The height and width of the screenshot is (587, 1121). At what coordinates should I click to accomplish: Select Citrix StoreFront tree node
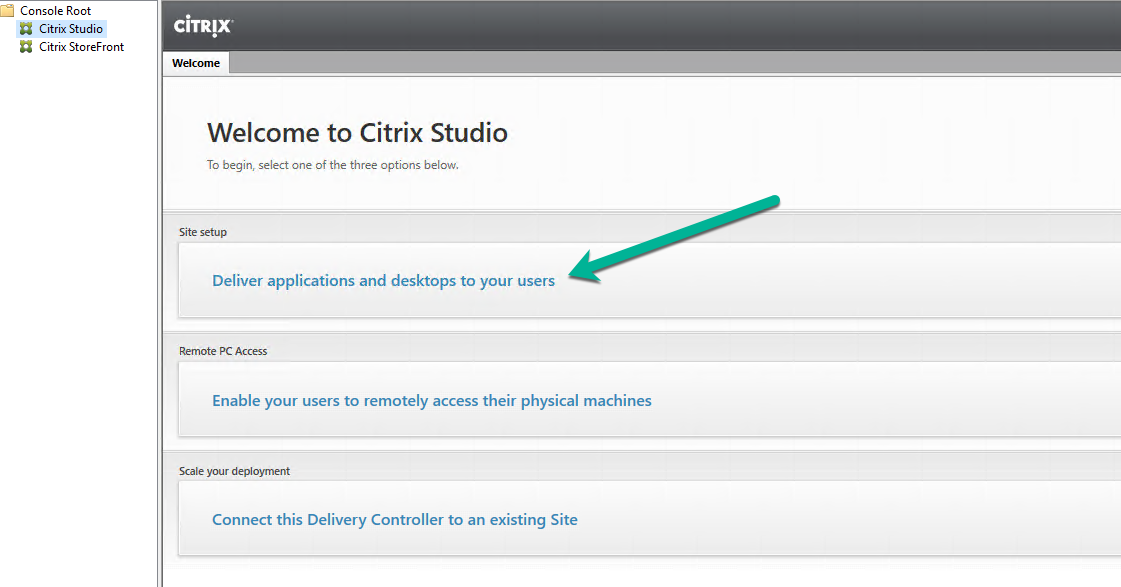82,46
